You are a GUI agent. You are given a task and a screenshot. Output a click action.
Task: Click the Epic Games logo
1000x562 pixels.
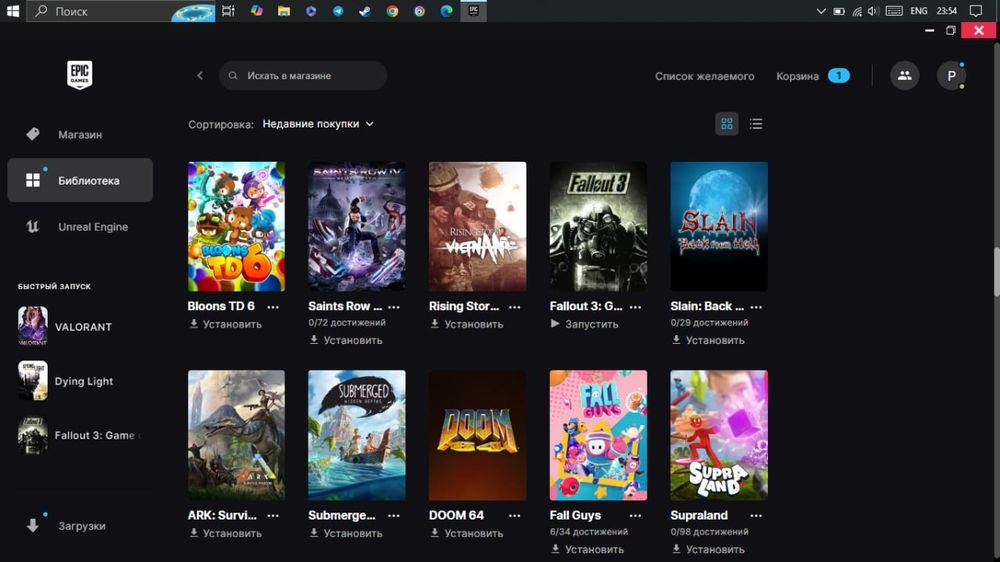tap(80, 75)
